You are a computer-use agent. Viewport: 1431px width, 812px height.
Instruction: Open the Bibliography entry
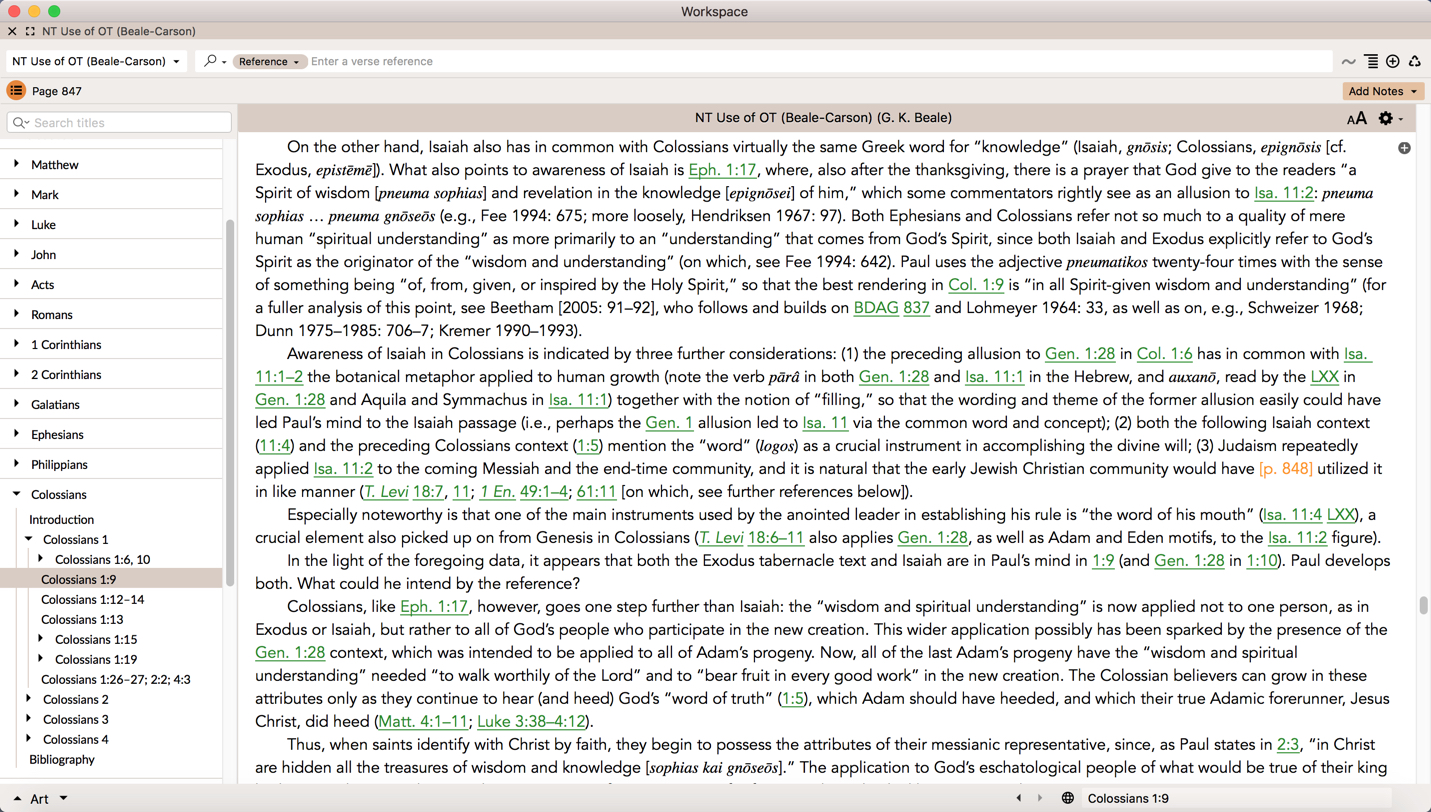click(x=62, y=759)
